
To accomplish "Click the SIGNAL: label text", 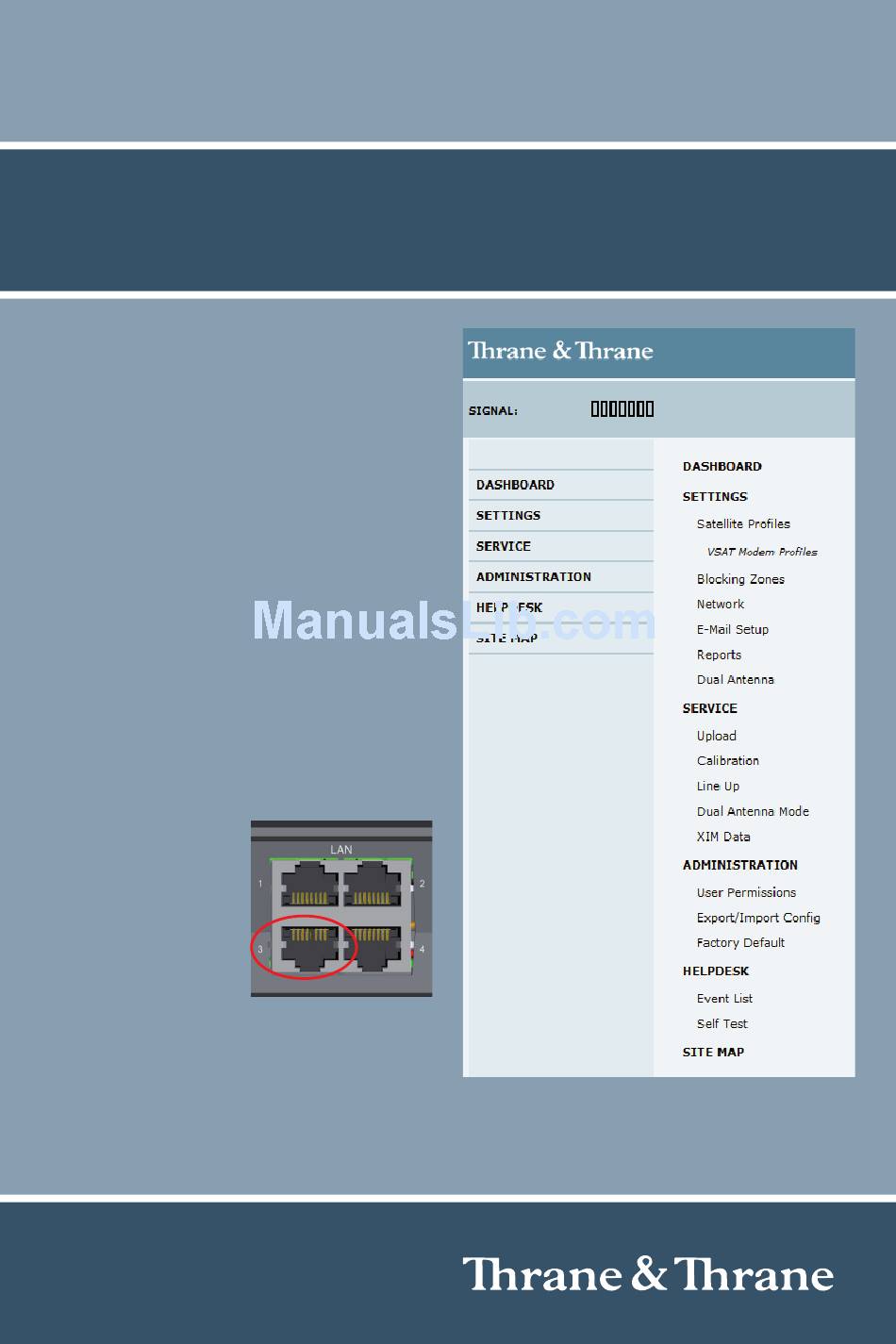I will click(x=493, y=411).
